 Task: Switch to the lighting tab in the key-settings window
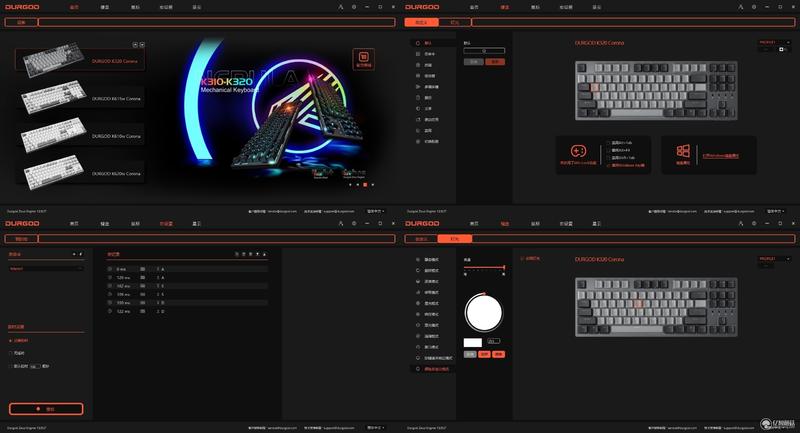[455, 22]
